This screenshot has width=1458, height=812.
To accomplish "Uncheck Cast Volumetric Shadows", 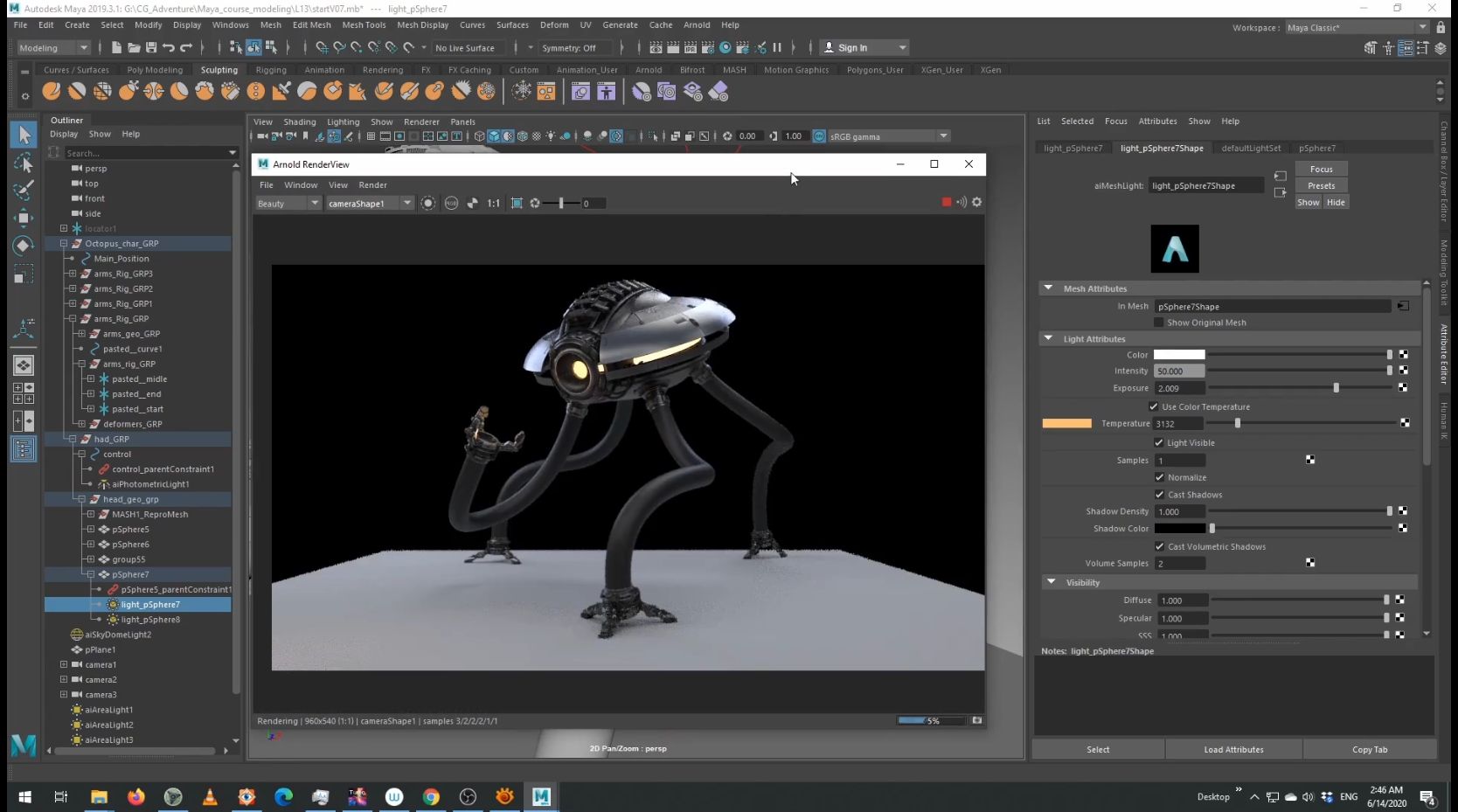I will (1159, 546).
